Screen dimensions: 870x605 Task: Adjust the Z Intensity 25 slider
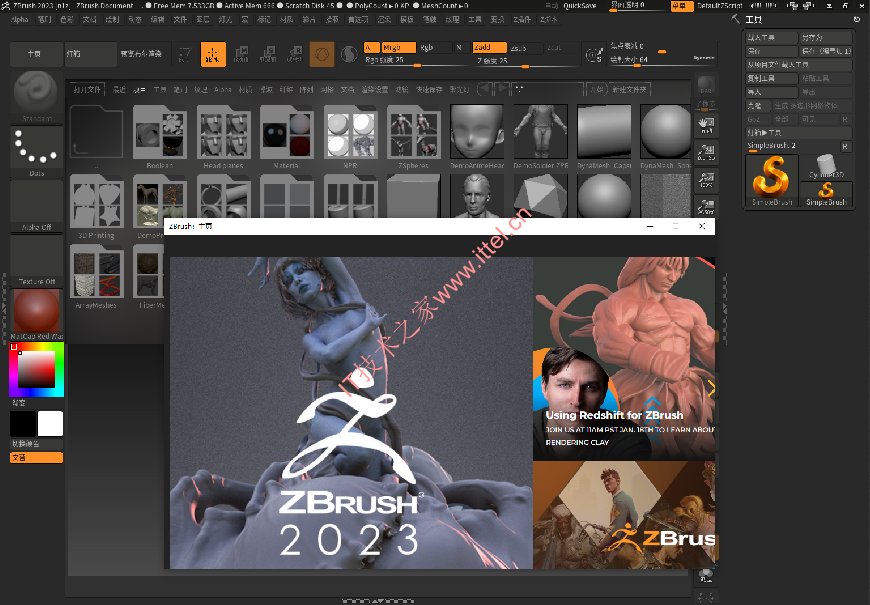pyautogui.click(x=525, y=60)
